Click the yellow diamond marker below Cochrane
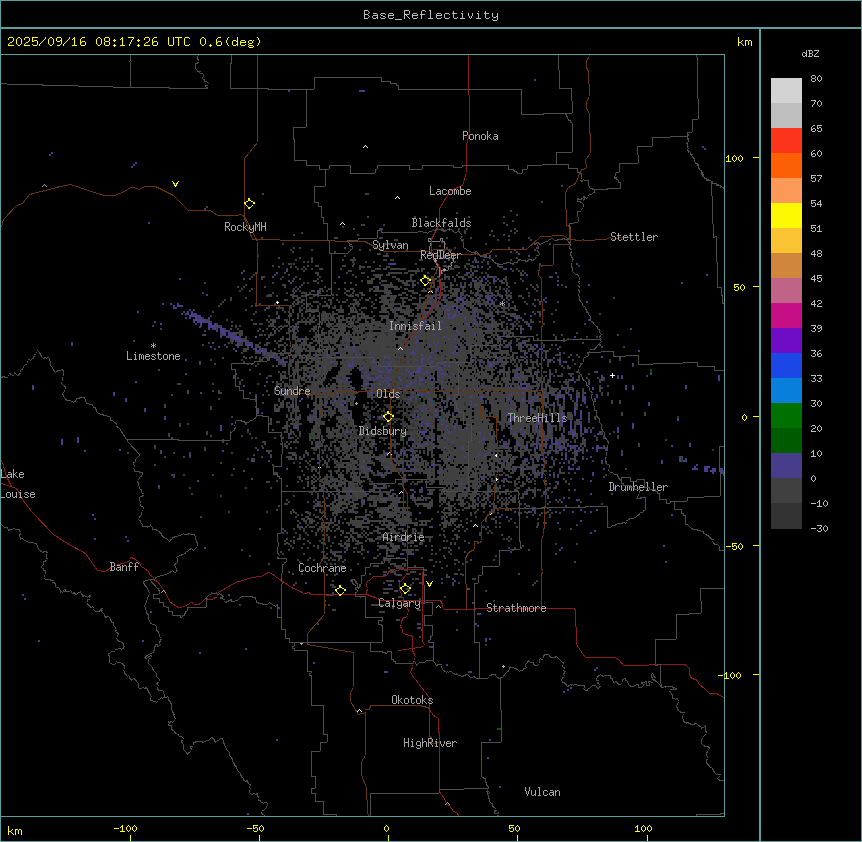Image resolution: width=862 pixels, height=842 pixels. (x=340, y=590)
